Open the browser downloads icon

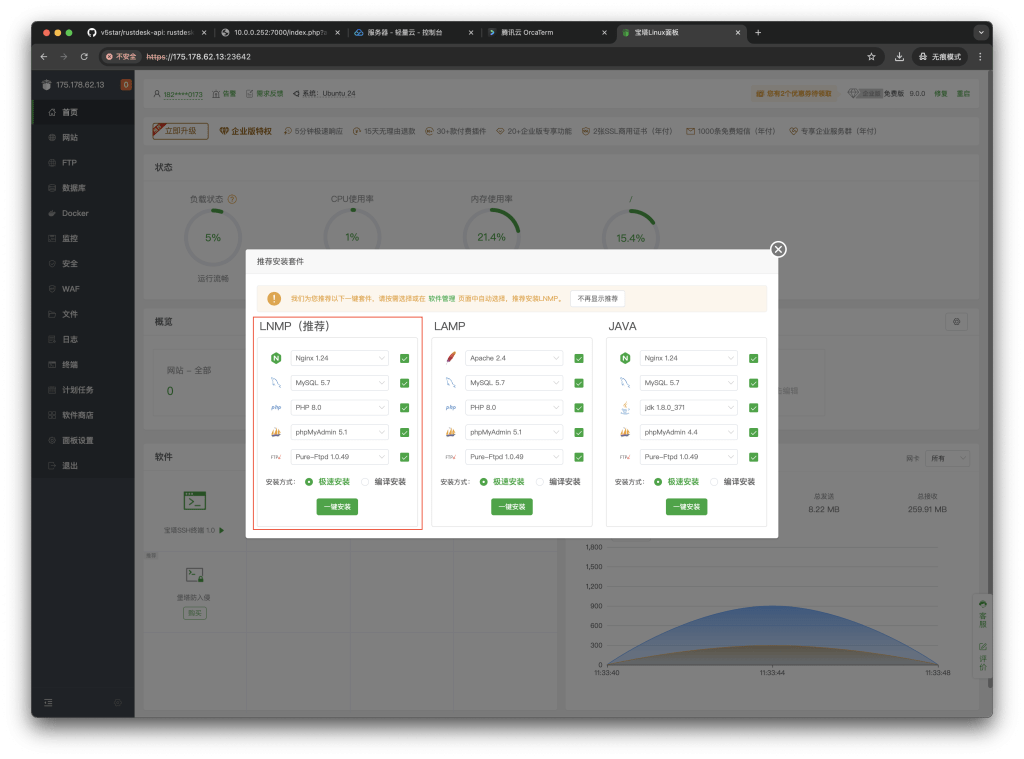pos(899,57)
